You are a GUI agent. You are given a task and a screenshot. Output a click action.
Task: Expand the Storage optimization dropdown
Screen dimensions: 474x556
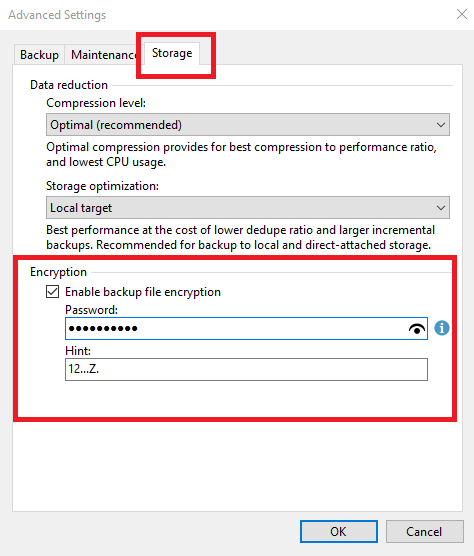248,207
